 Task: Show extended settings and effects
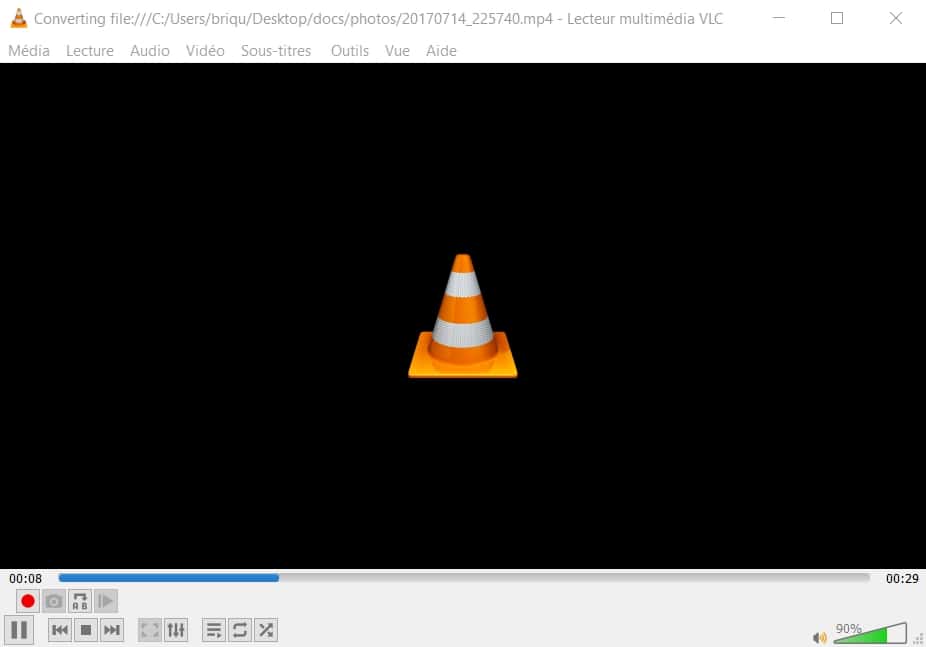pos(175,630)
